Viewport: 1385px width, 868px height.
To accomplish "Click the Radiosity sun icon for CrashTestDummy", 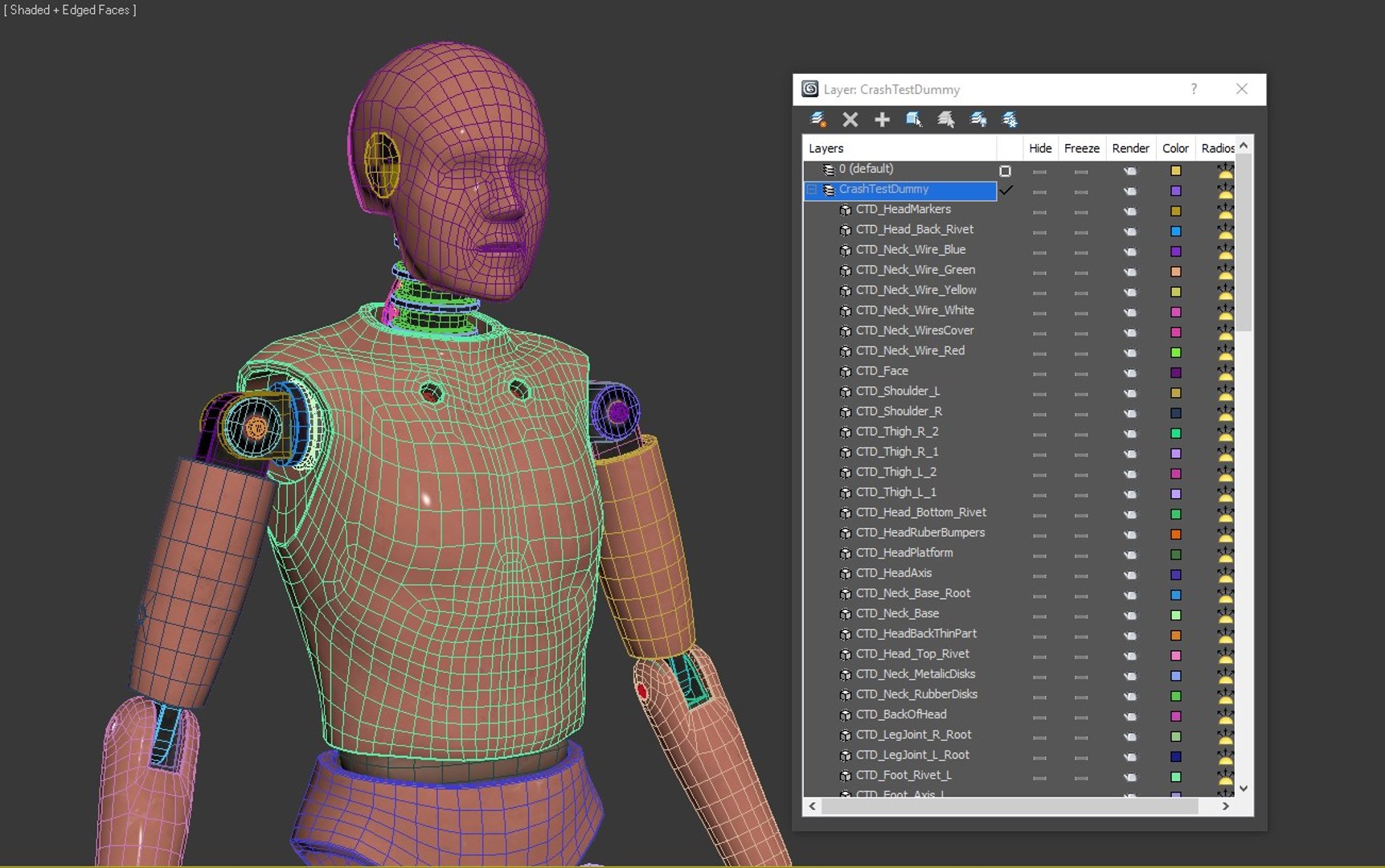I will tap(1225, 191).
